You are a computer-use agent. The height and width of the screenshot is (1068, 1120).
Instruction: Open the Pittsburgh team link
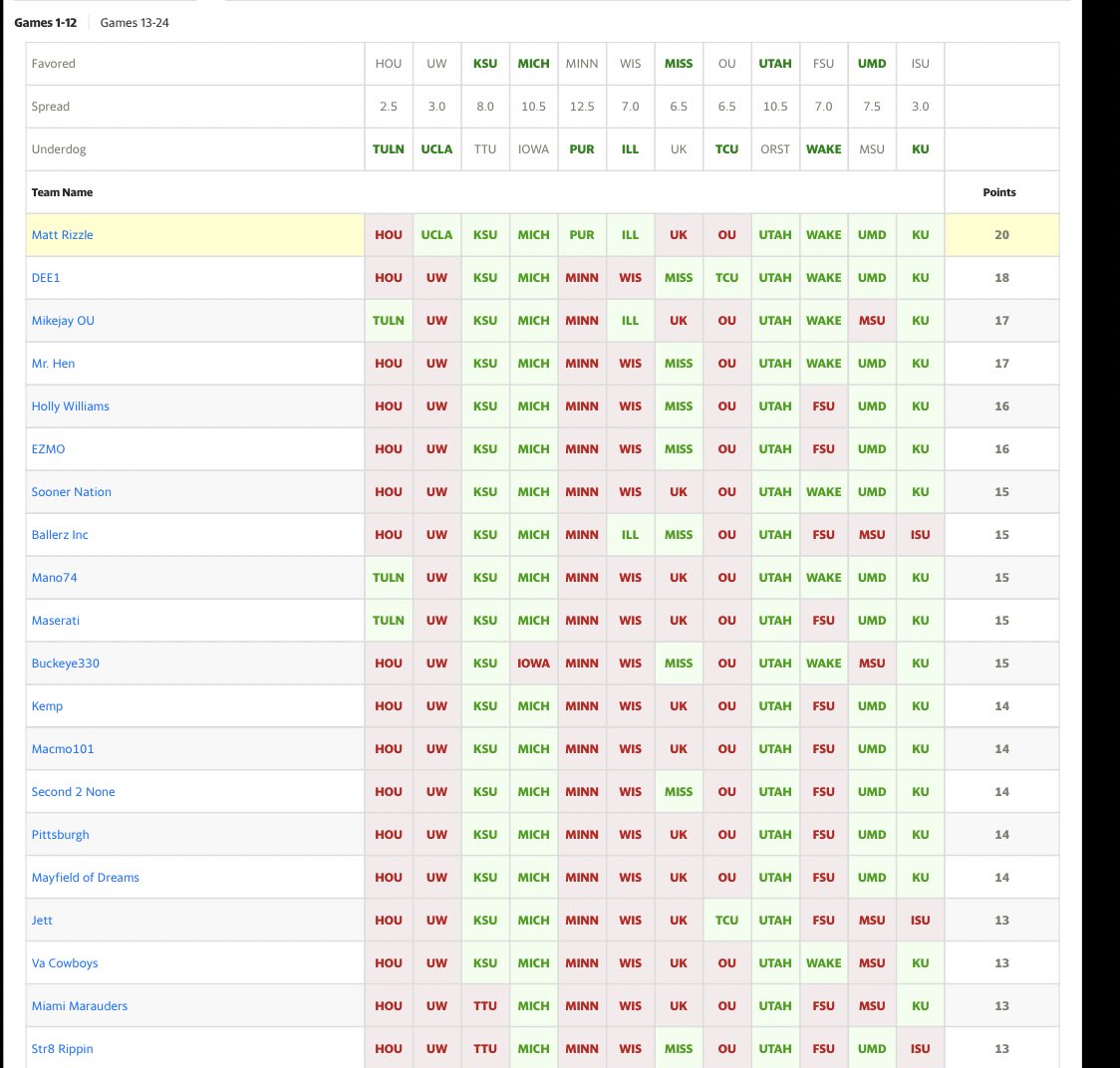[x=60, y=835]
